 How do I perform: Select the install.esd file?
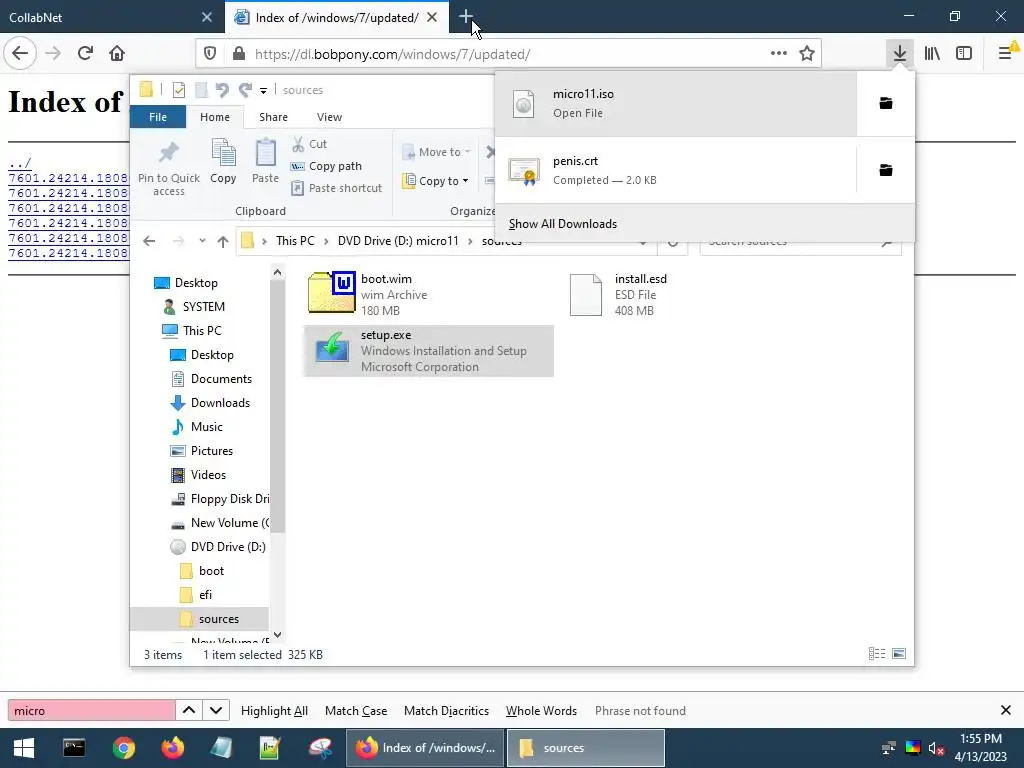pos(682,295)
